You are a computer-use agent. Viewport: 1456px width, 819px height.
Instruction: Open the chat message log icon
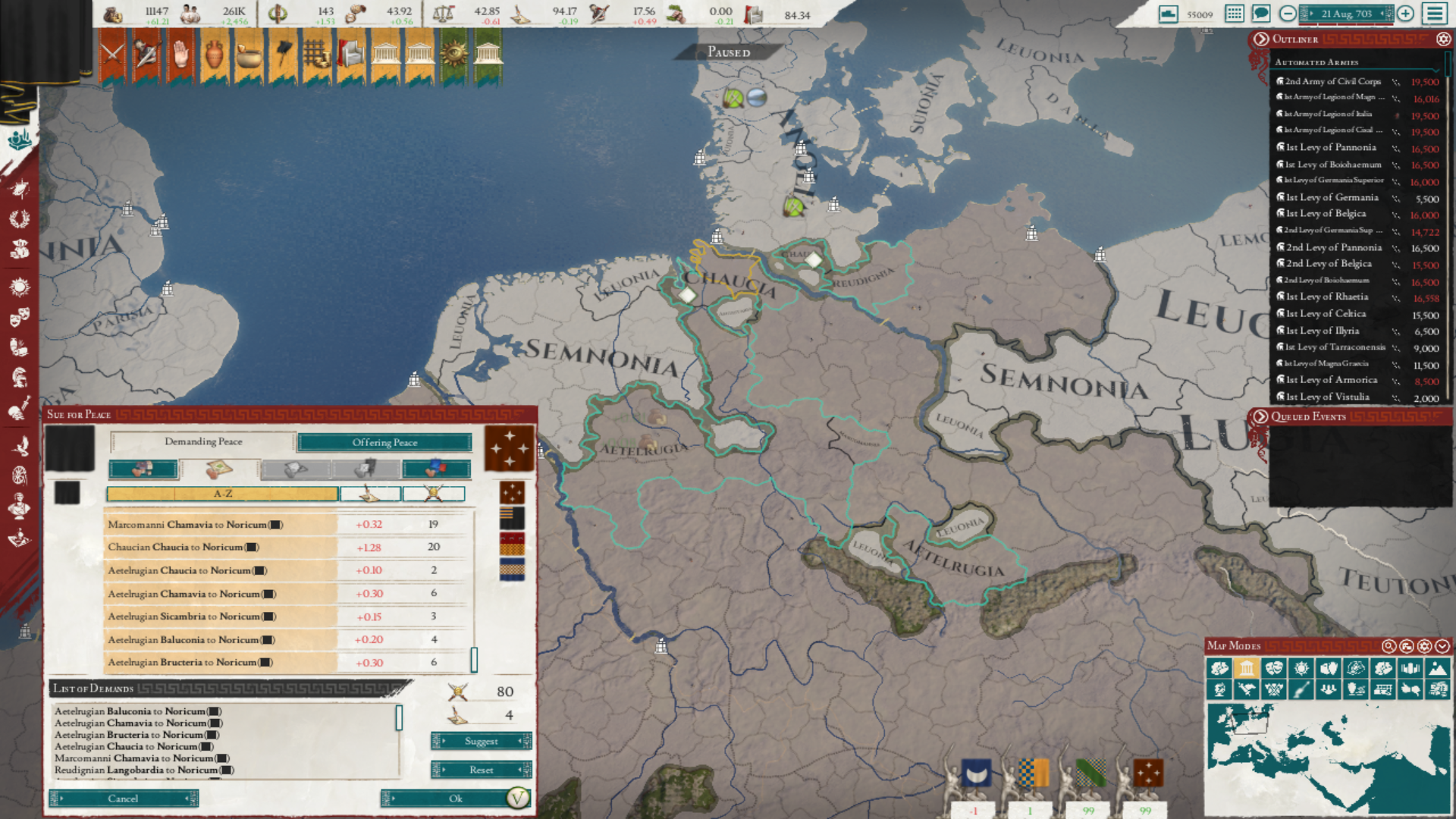1260,14
